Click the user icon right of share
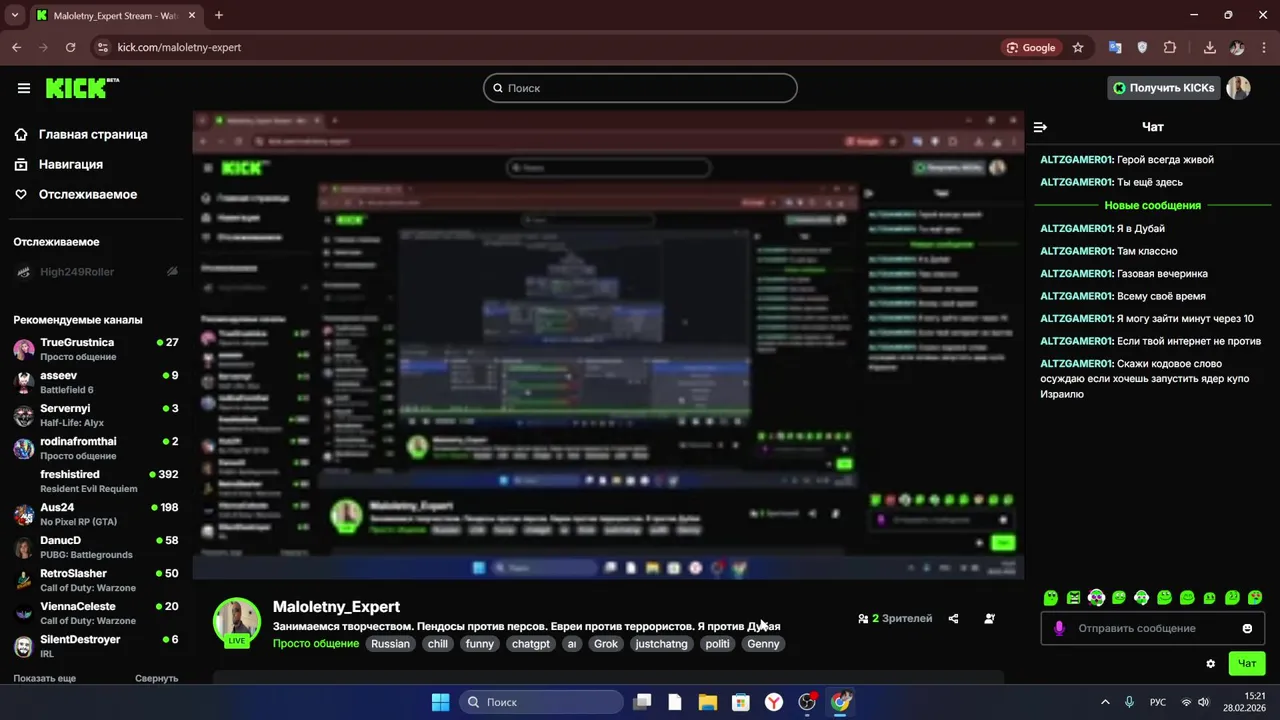 (989, 618)
